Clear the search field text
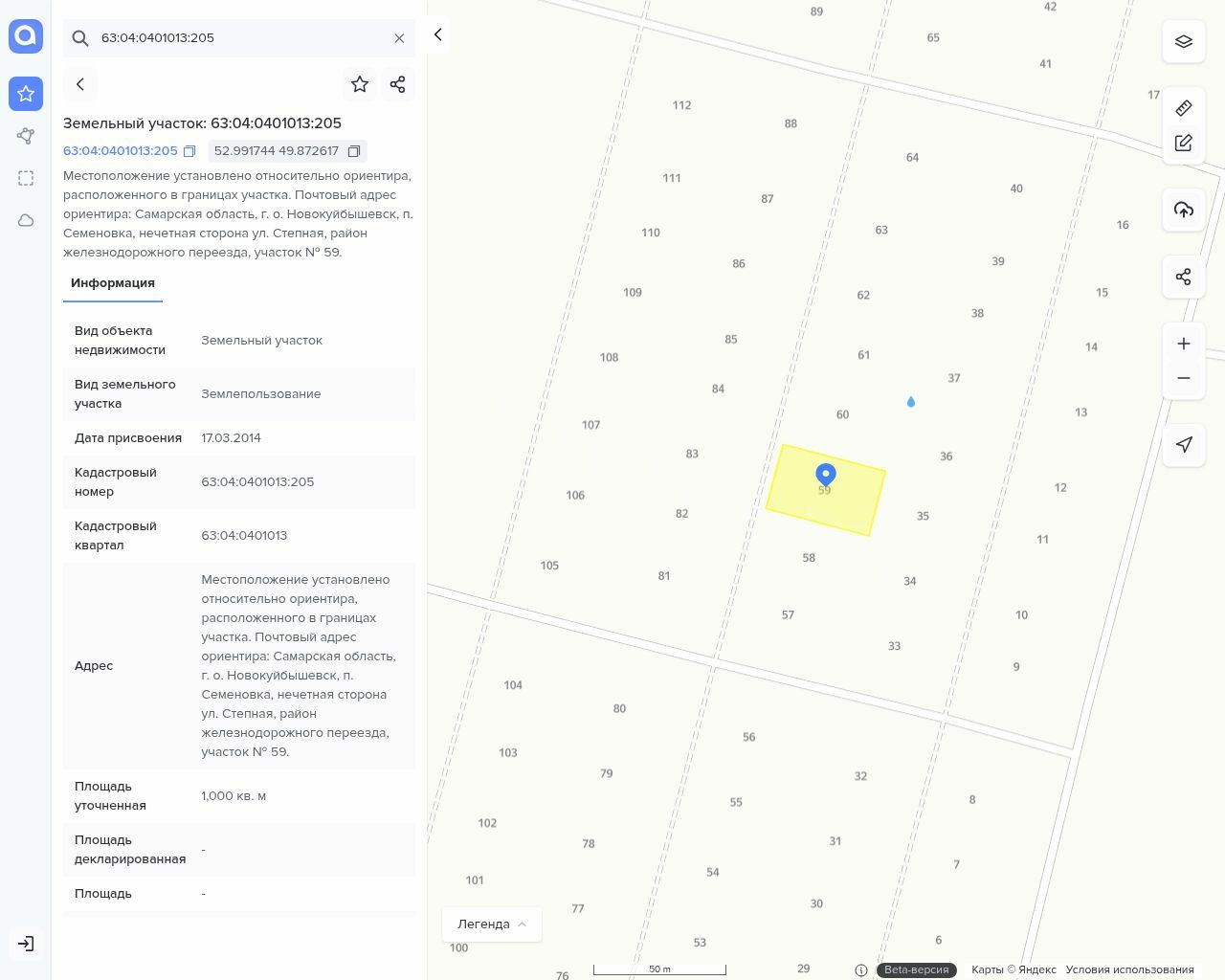The image size is (1225, 980). [399, 38]
